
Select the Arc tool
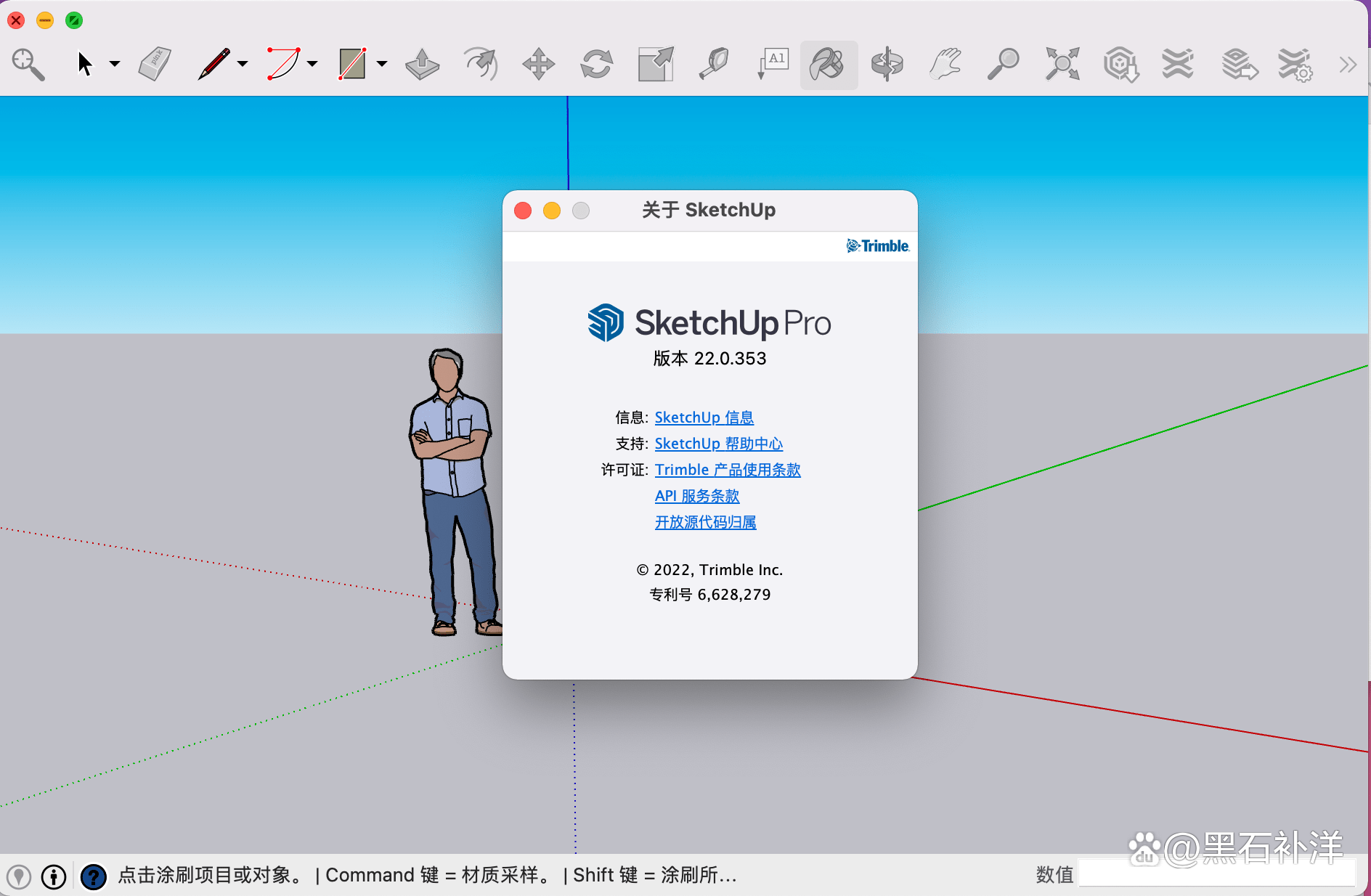283,64
